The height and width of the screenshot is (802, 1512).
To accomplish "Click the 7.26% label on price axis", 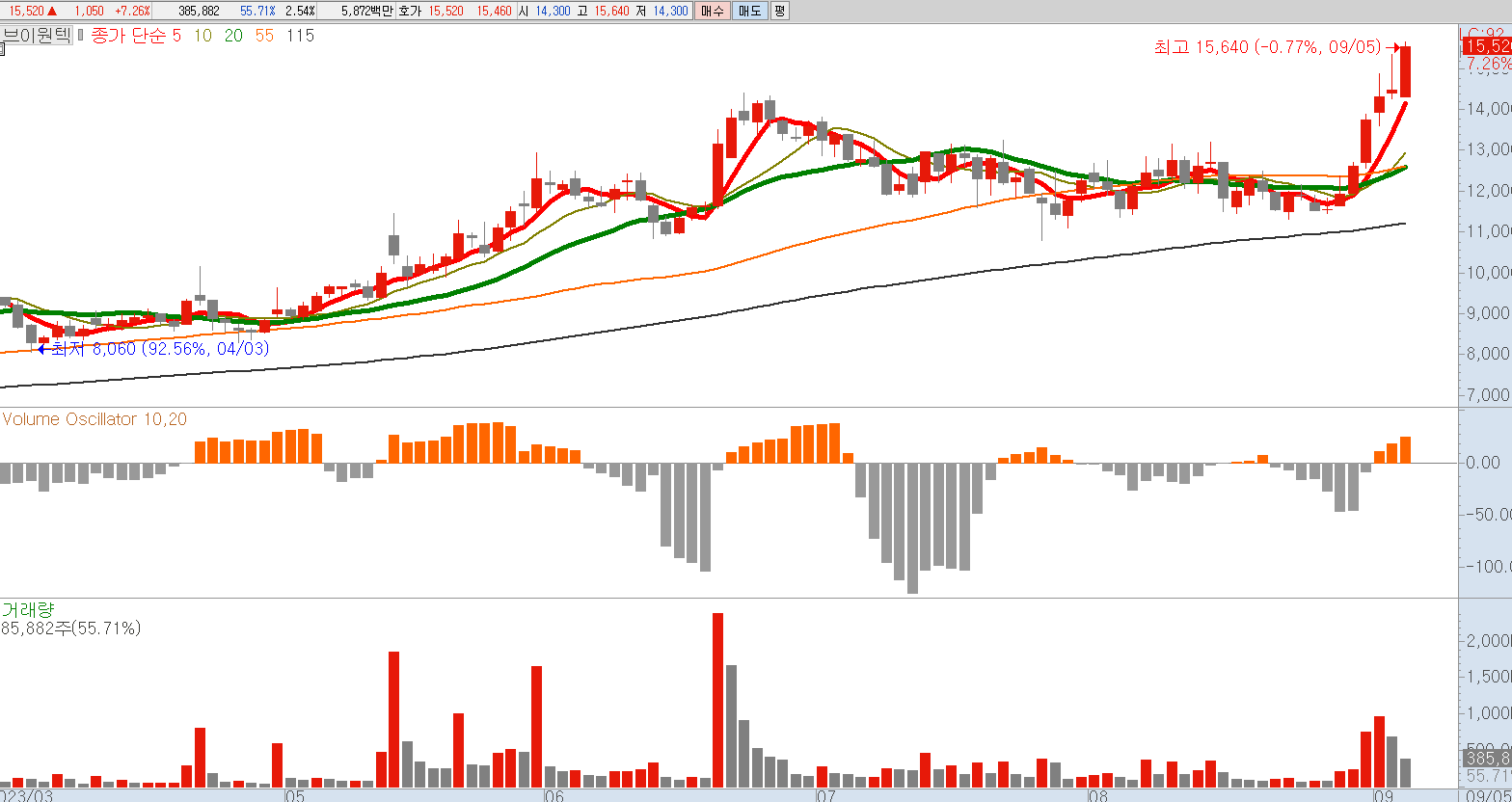I will [1489, 65].
